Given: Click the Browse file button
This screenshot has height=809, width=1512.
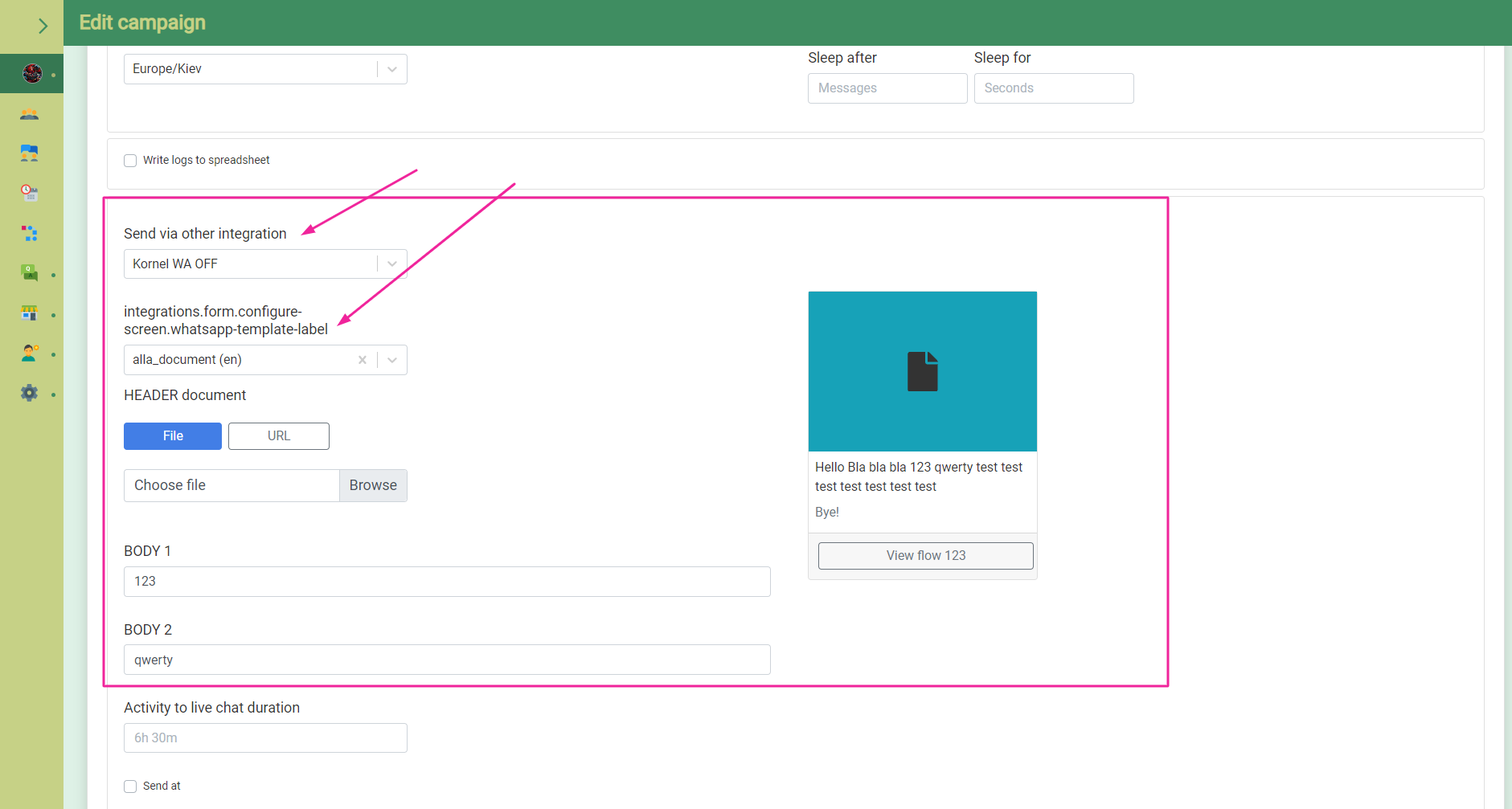Looking at the screenshot, I should click(x=373, y=486).
